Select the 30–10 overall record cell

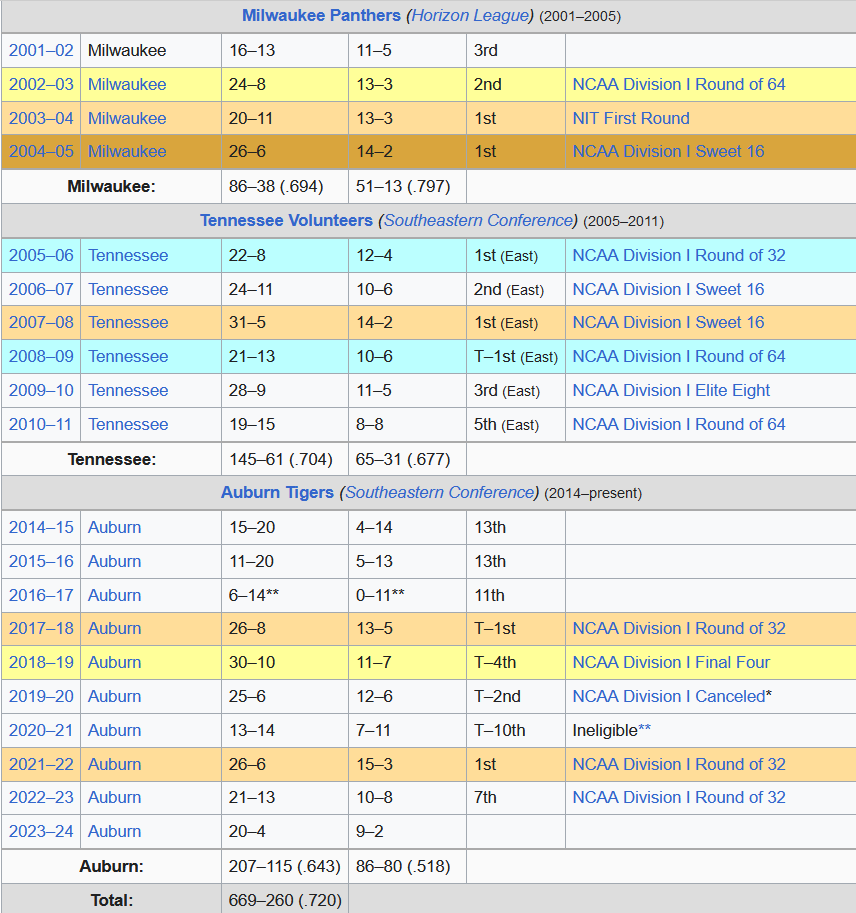(285, 663)
